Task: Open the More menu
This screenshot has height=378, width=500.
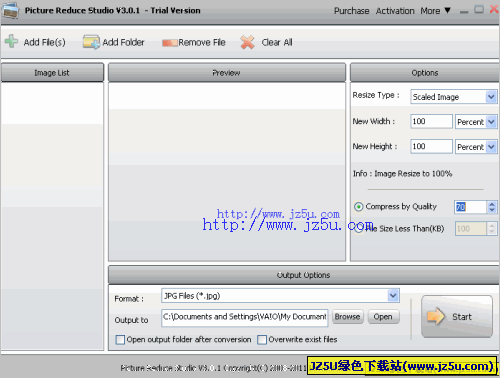Action: pos(436,11)
